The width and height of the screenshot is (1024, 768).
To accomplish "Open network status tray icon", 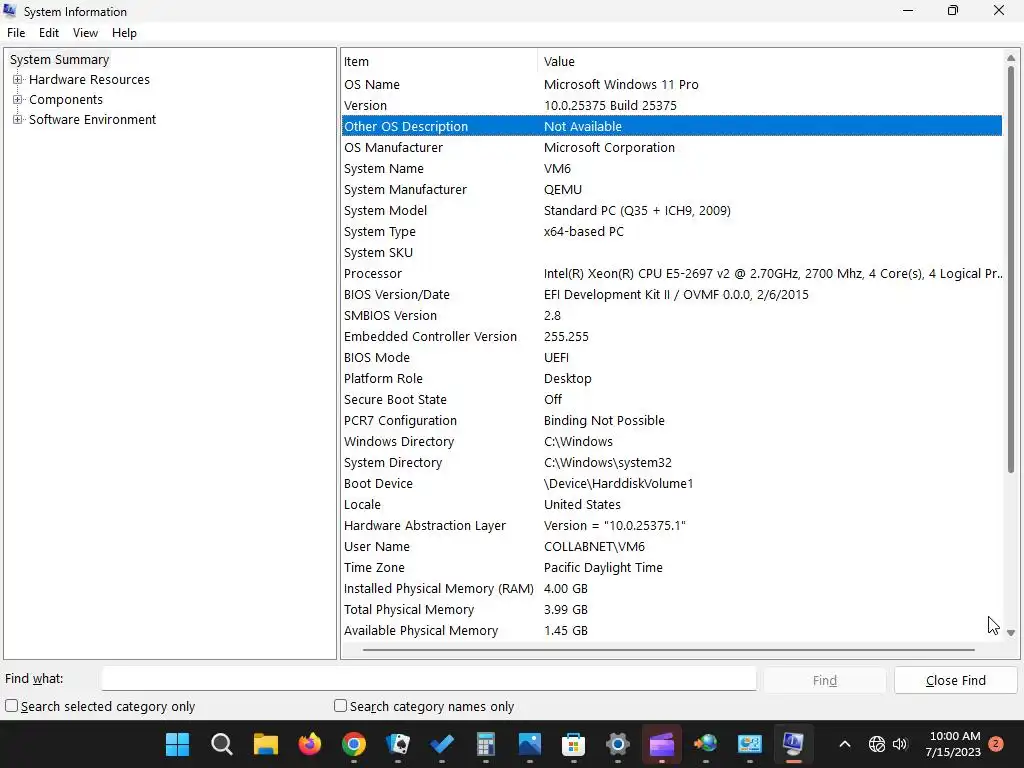I will coord(876,744).
